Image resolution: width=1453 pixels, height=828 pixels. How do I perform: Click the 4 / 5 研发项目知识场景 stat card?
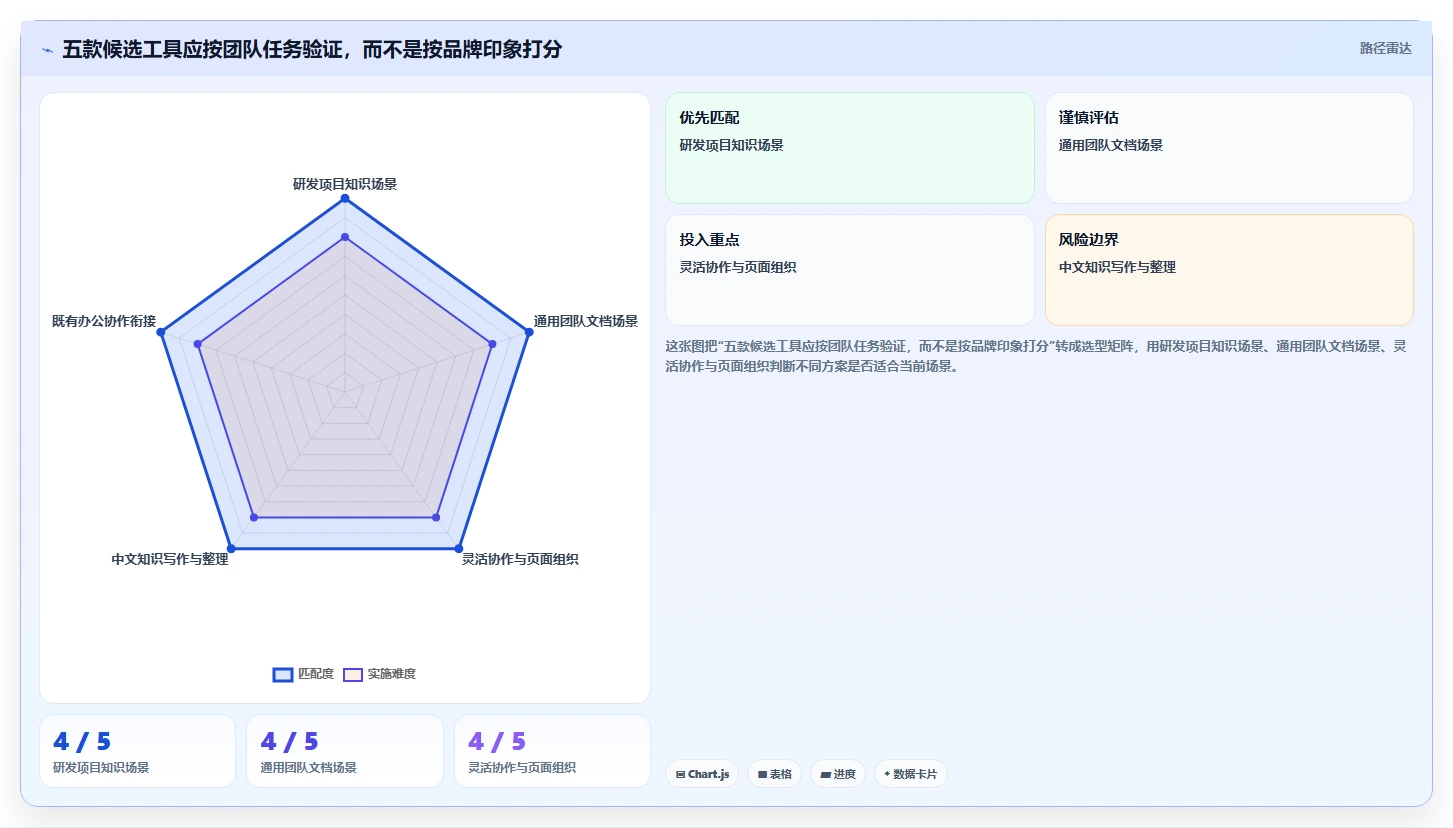pos(137,751)
